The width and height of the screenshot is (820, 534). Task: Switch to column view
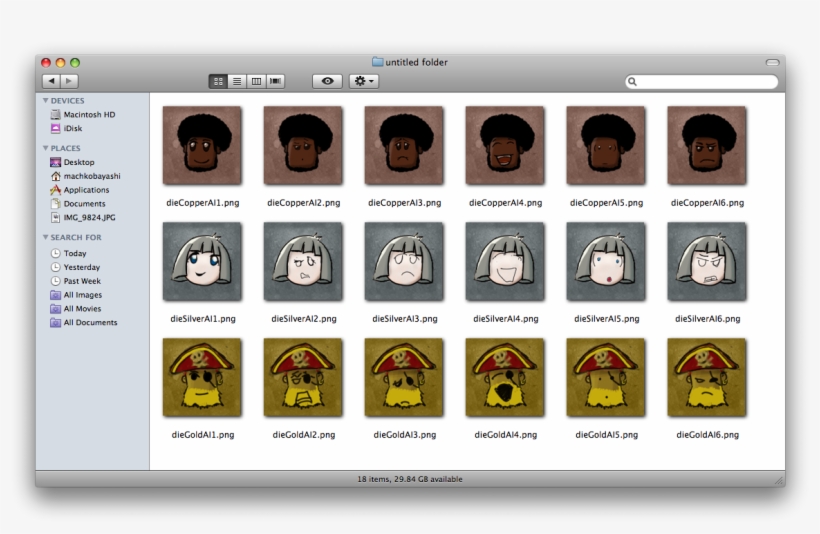click(x=256, y=81)
